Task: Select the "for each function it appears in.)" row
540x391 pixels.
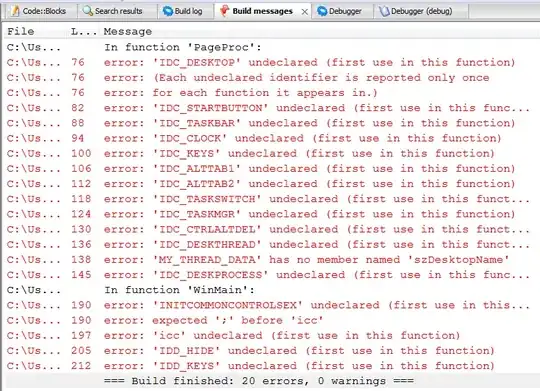Action: click(x=270, y=93)
